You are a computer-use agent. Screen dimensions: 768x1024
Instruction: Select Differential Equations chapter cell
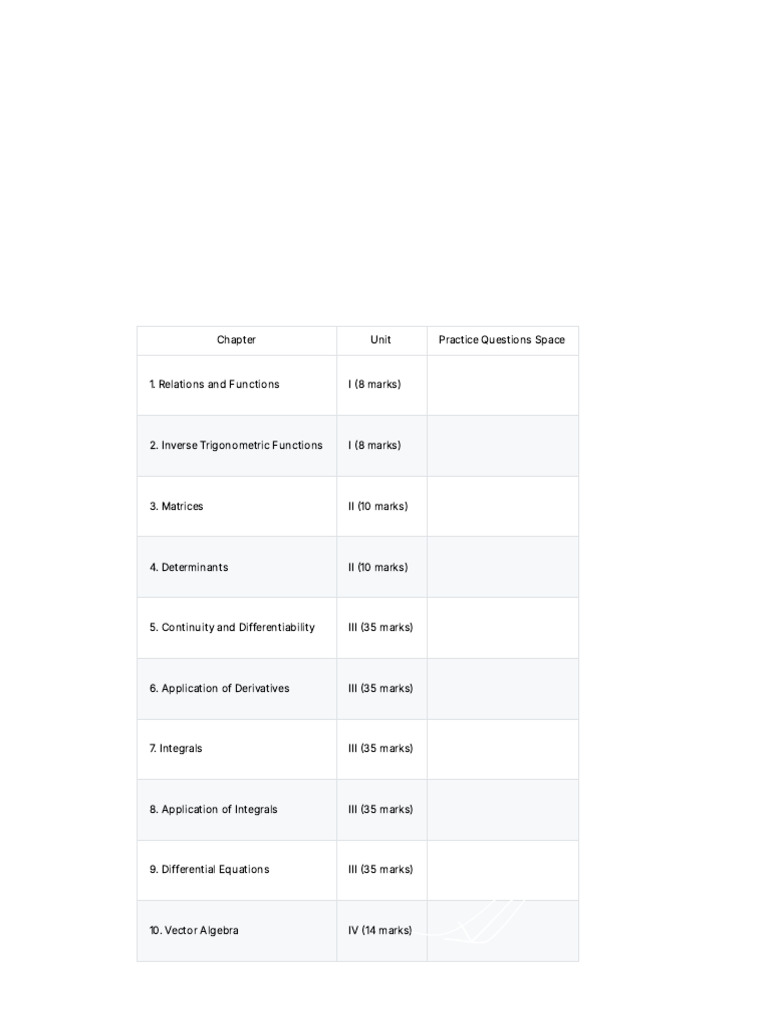point(236,870)
